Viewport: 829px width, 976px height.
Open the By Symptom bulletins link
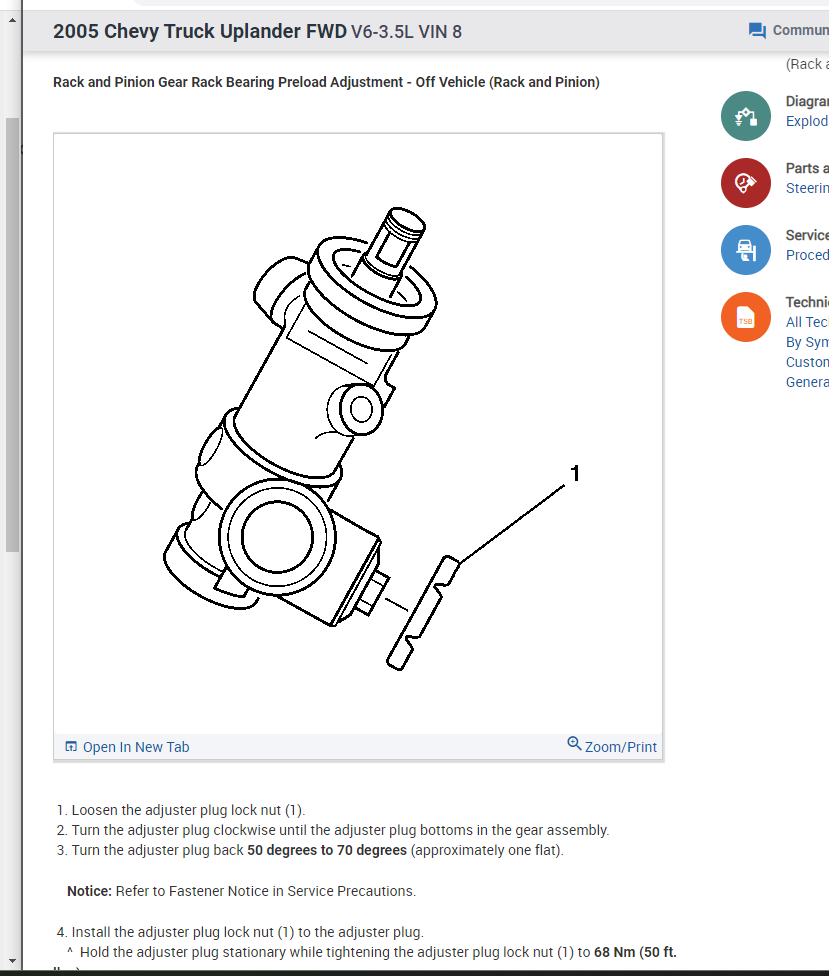pyautogui.click(x=807, y=342)
